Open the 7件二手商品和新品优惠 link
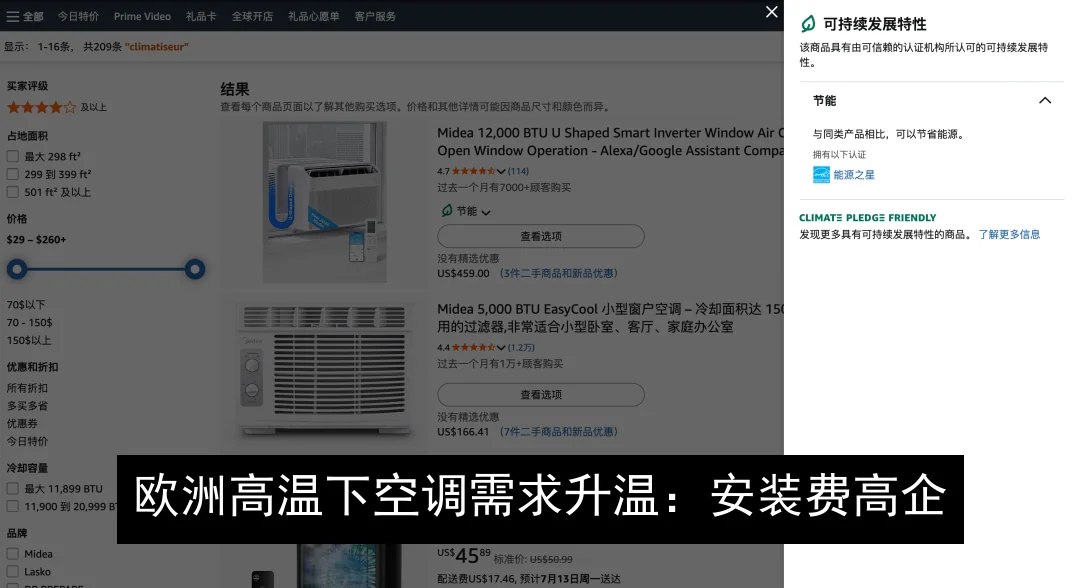The width and height of the screenshot is (1080, 588). tap(559, 432)
